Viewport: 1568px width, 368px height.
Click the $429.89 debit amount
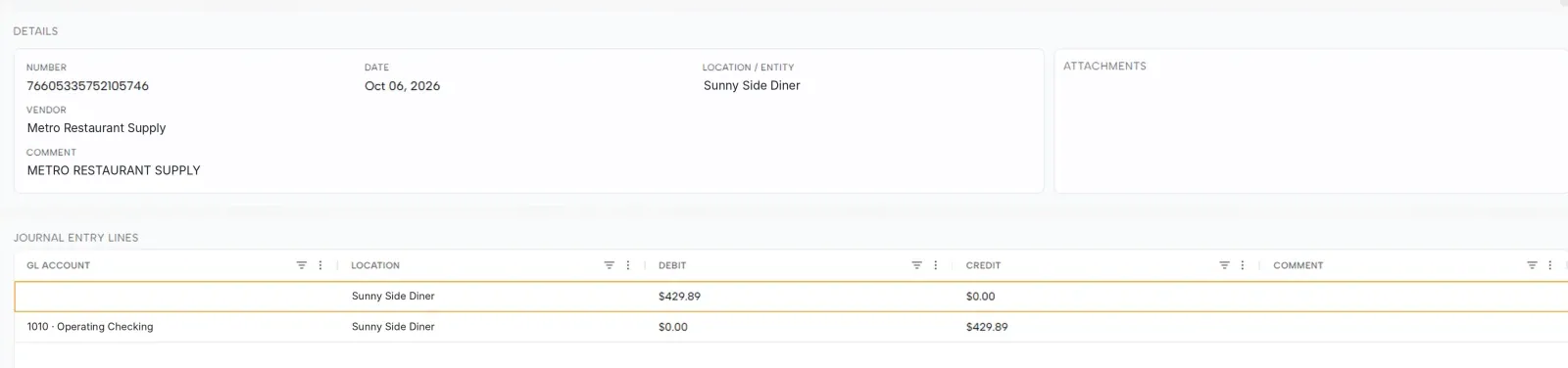679,297
